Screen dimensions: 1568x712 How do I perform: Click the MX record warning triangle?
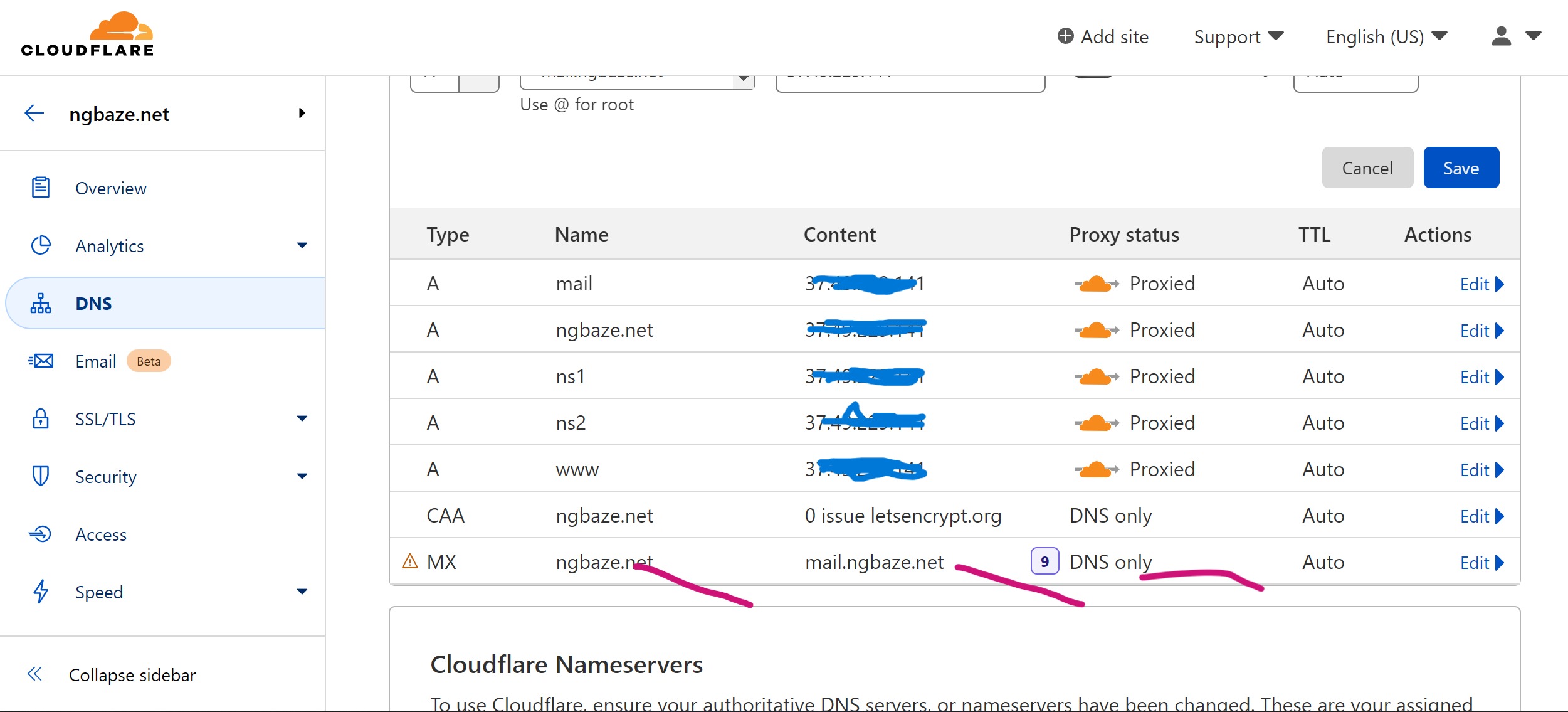tap(409, 561)
